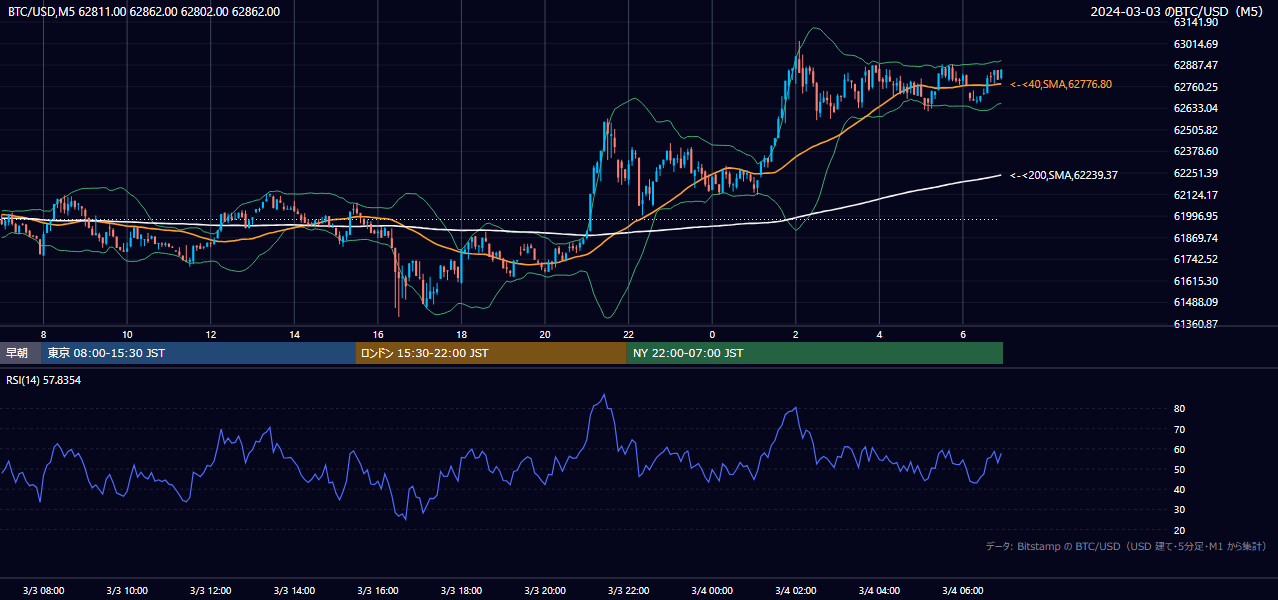Click the RSI axis level 30

1179,510
